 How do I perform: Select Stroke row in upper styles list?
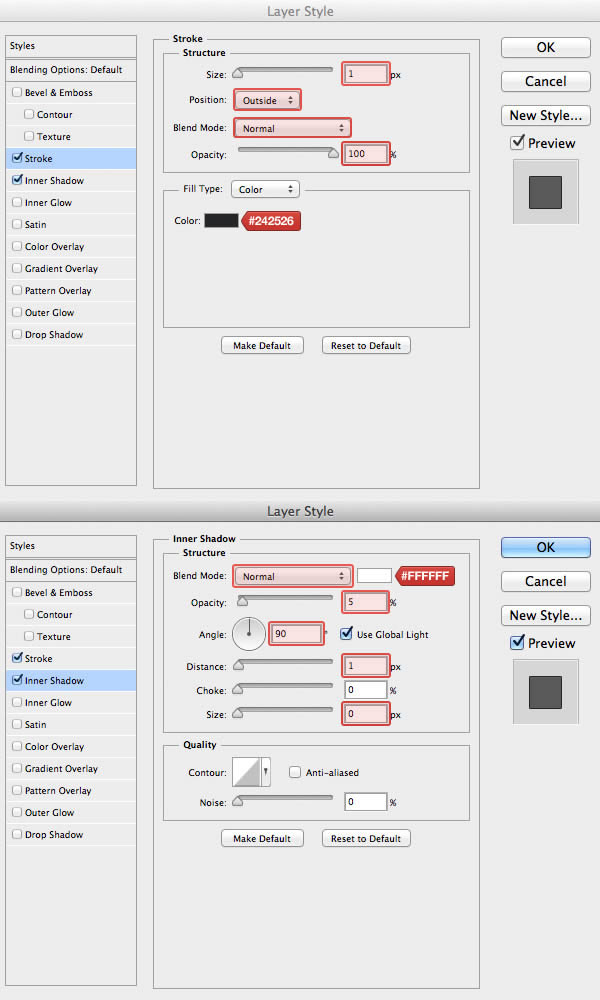click(71, 158)
